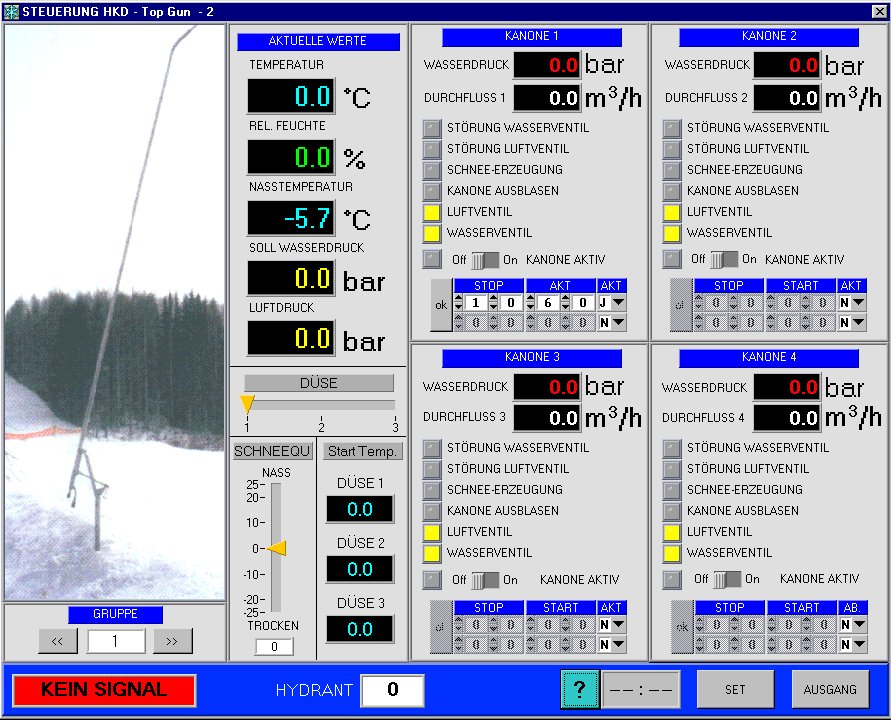
Task: Click the AUSGANG exit button
Action: pyautogui.click(x=830, y=689)
